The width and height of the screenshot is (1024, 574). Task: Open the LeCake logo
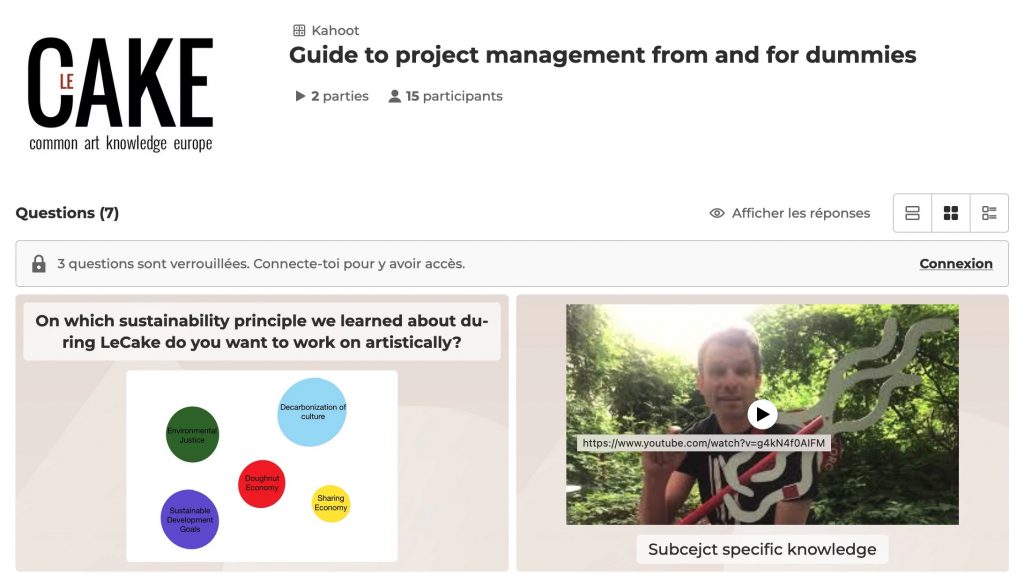tap(121, 93)
